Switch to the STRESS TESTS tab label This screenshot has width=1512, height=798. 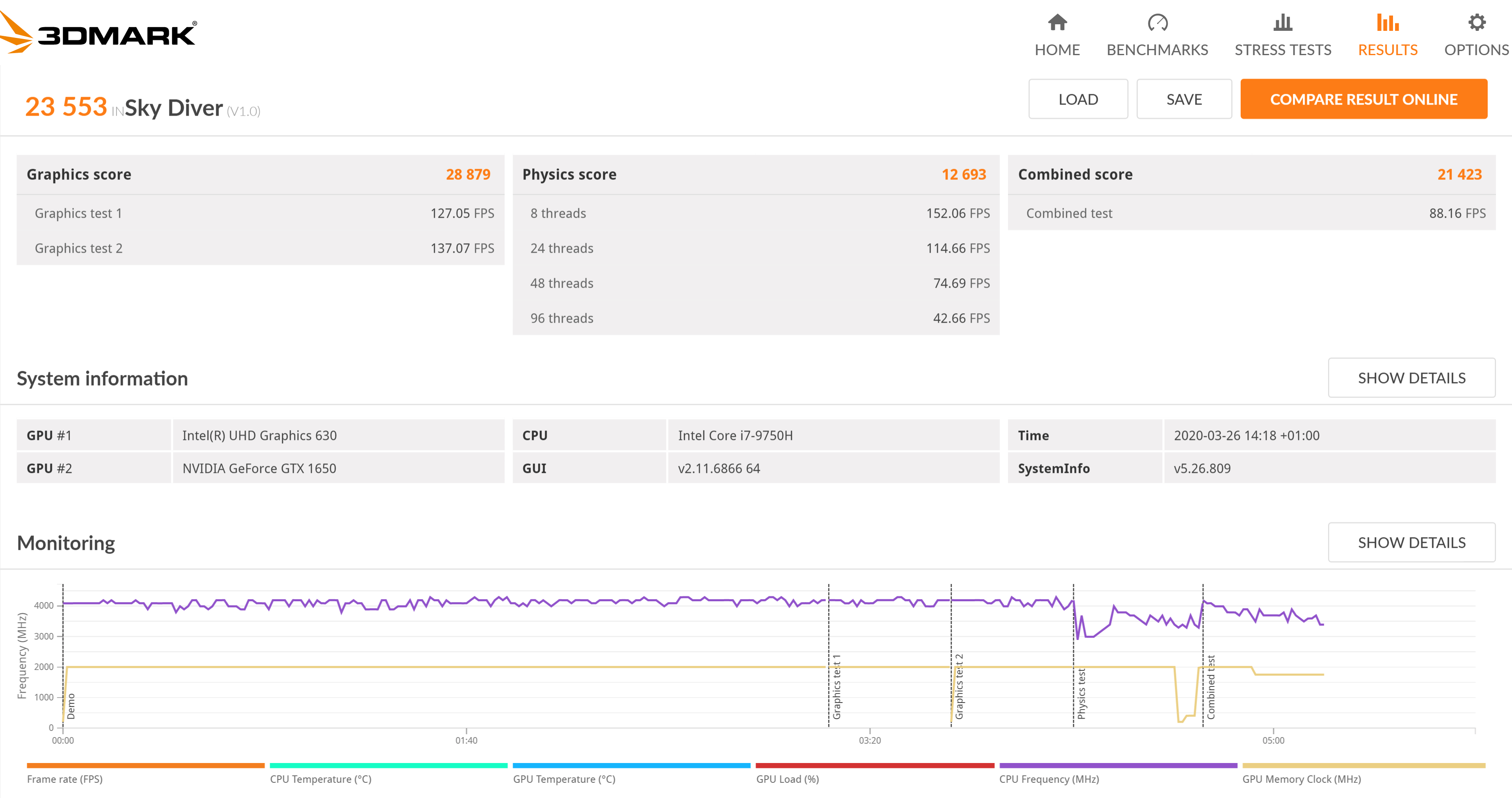[x=1283, y=50]
